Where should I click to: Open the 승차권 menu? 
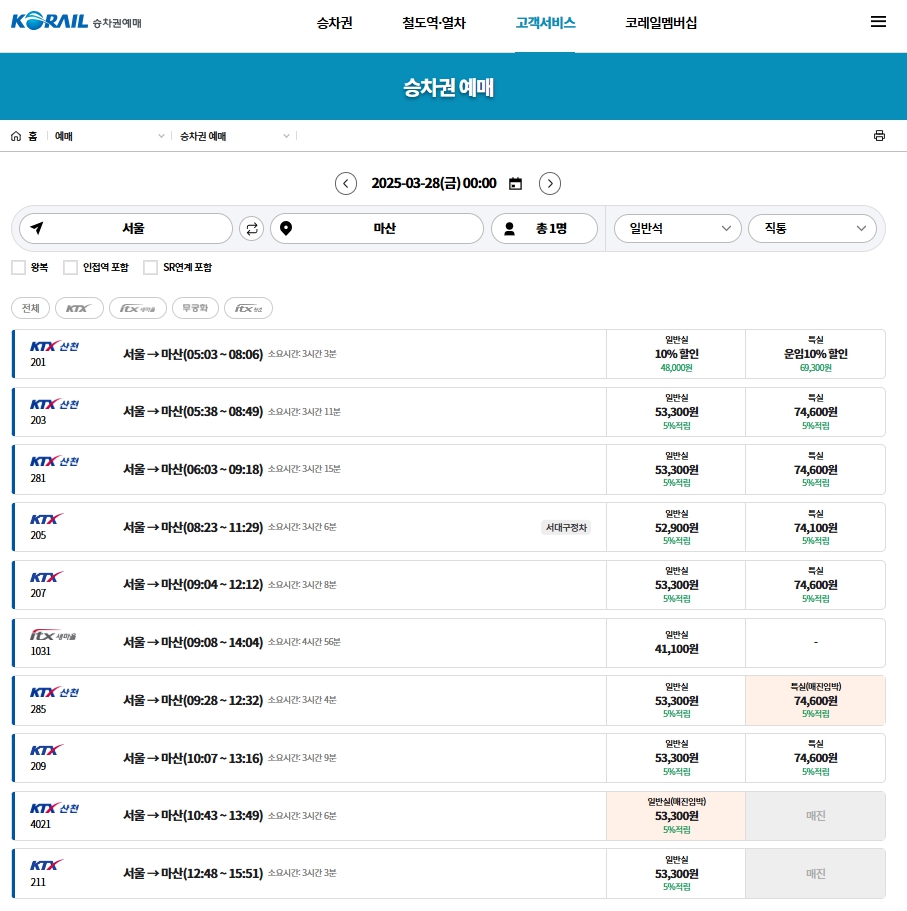pos(334,23)
